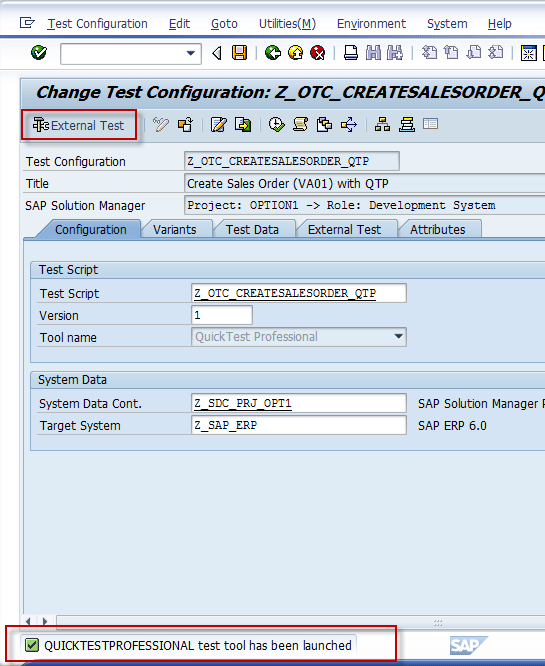Image resolution: width=545 pixels, height=666 pixels.
Task: Open the Utilities(M) menu
Action: 288,24
